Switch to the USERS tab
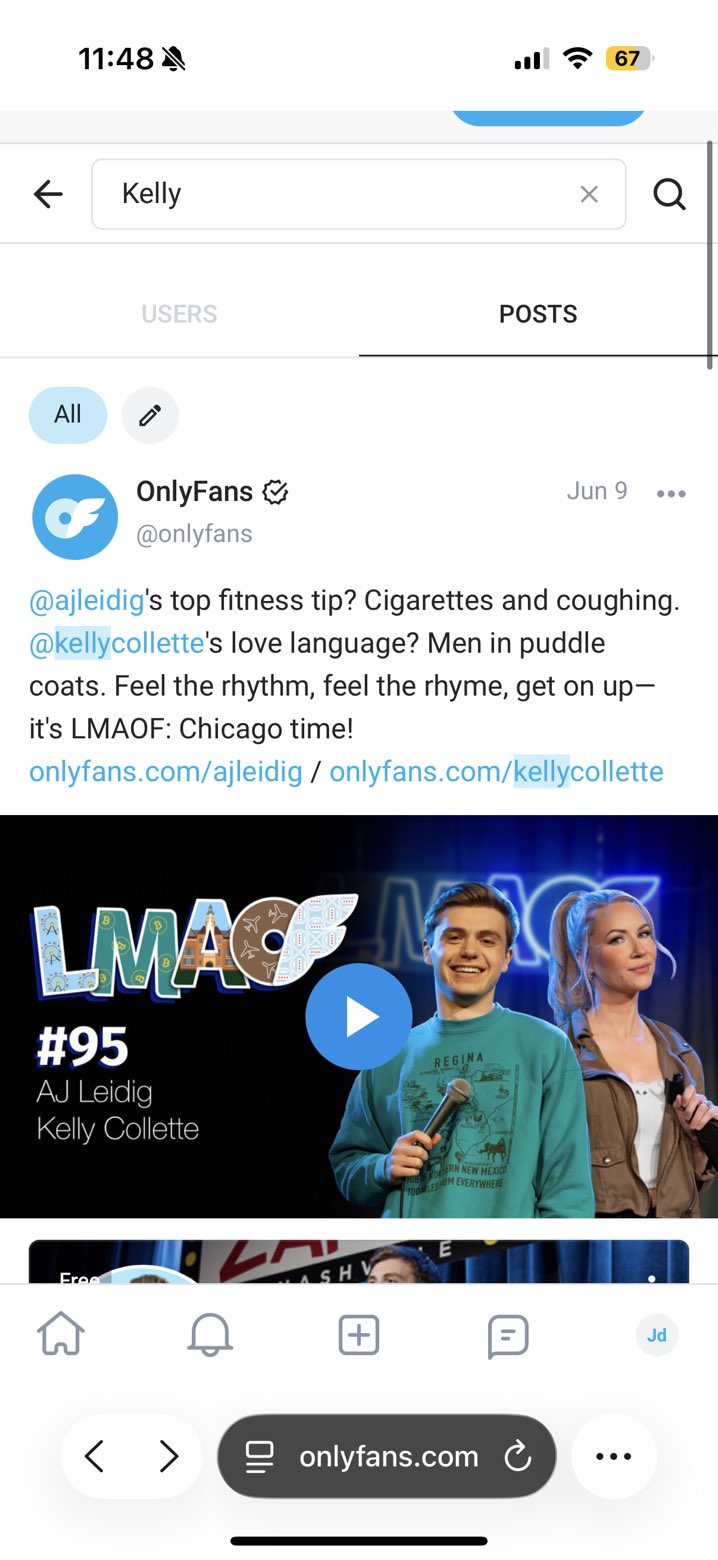This screenshot has width=718, height=1560. pos(179,314)
